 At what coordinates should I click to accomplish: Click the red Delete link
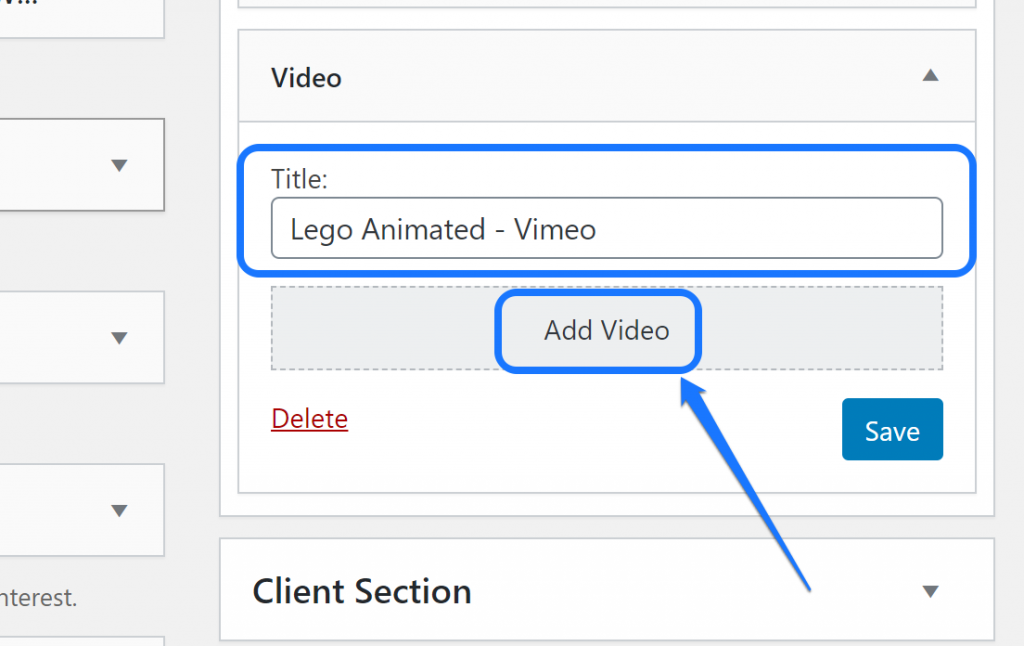309,419
